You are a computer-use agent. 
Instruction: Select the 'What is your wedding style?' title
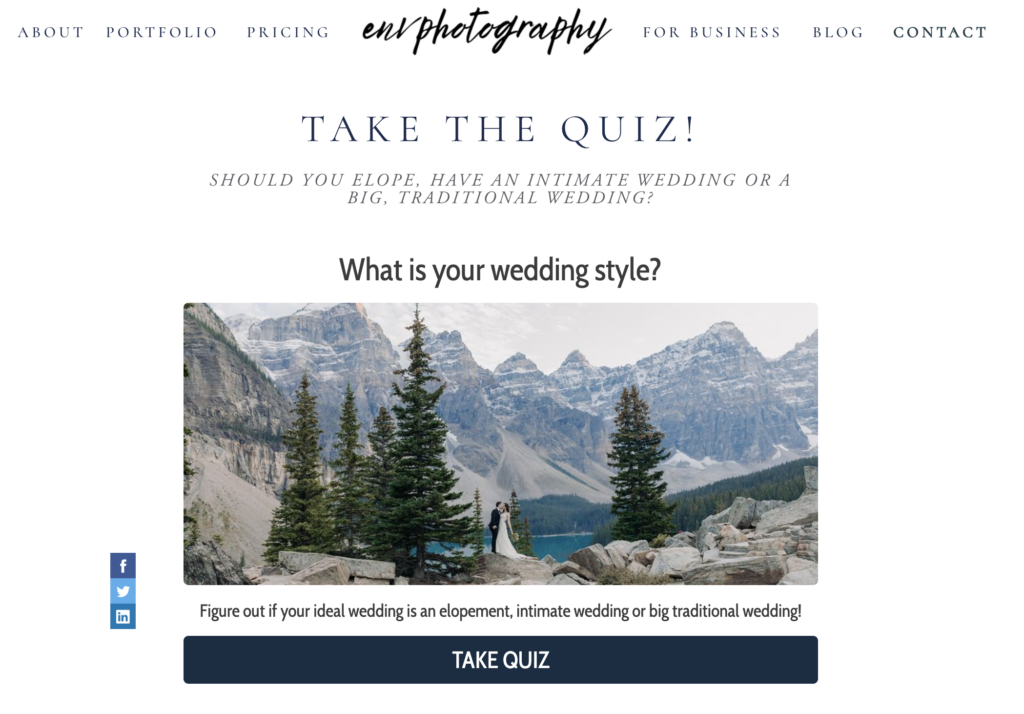tap(500, 270)
